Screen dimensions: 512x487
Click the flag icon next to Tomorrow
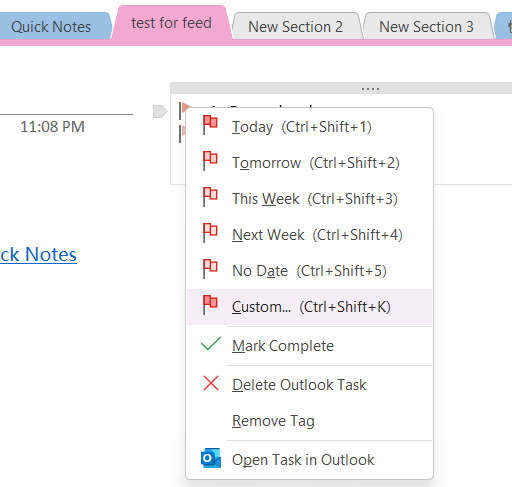210,161
